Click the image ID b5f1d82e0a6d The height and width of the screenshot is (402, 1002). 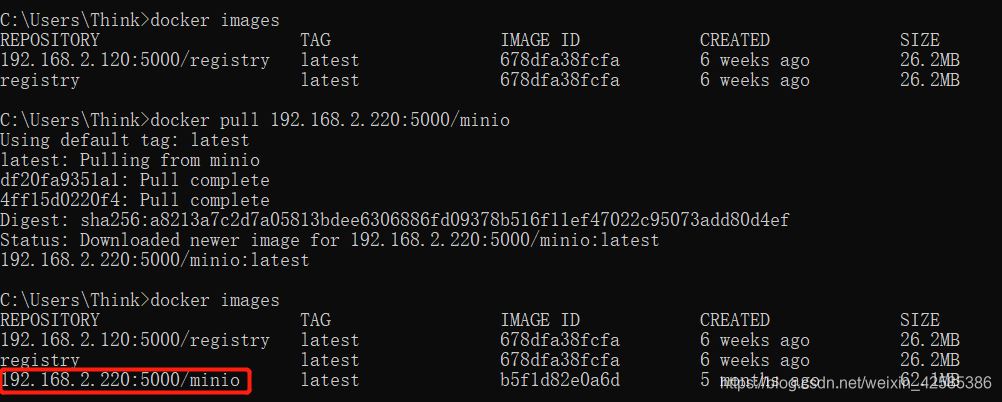point(559,380)
